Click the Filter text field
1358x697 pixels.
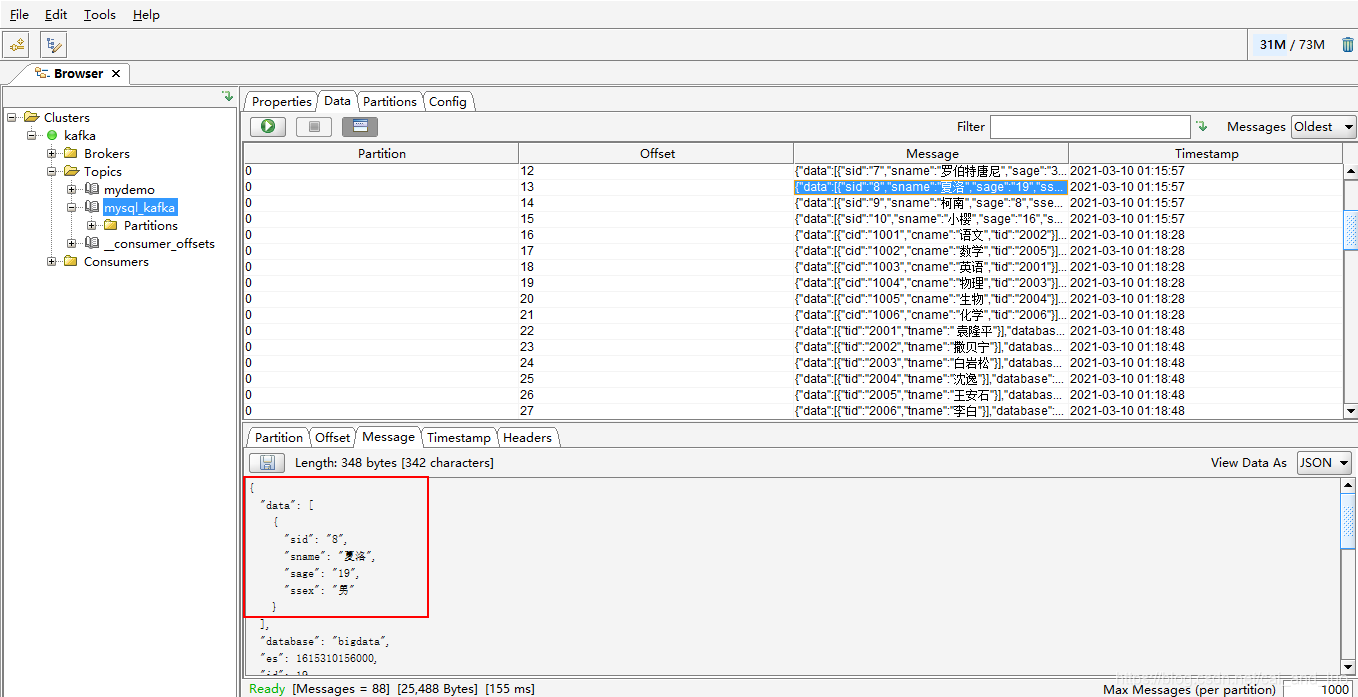click(1090, 127)
